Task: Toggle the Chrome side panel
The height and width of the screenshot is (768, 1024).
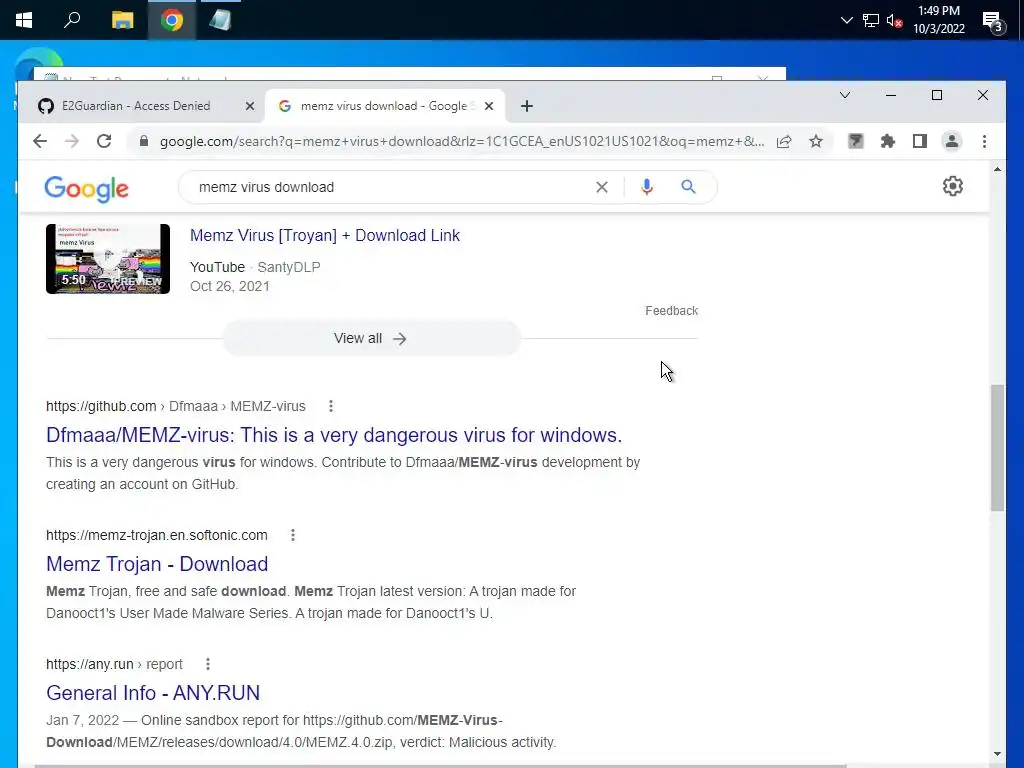Action: [920, 141]
